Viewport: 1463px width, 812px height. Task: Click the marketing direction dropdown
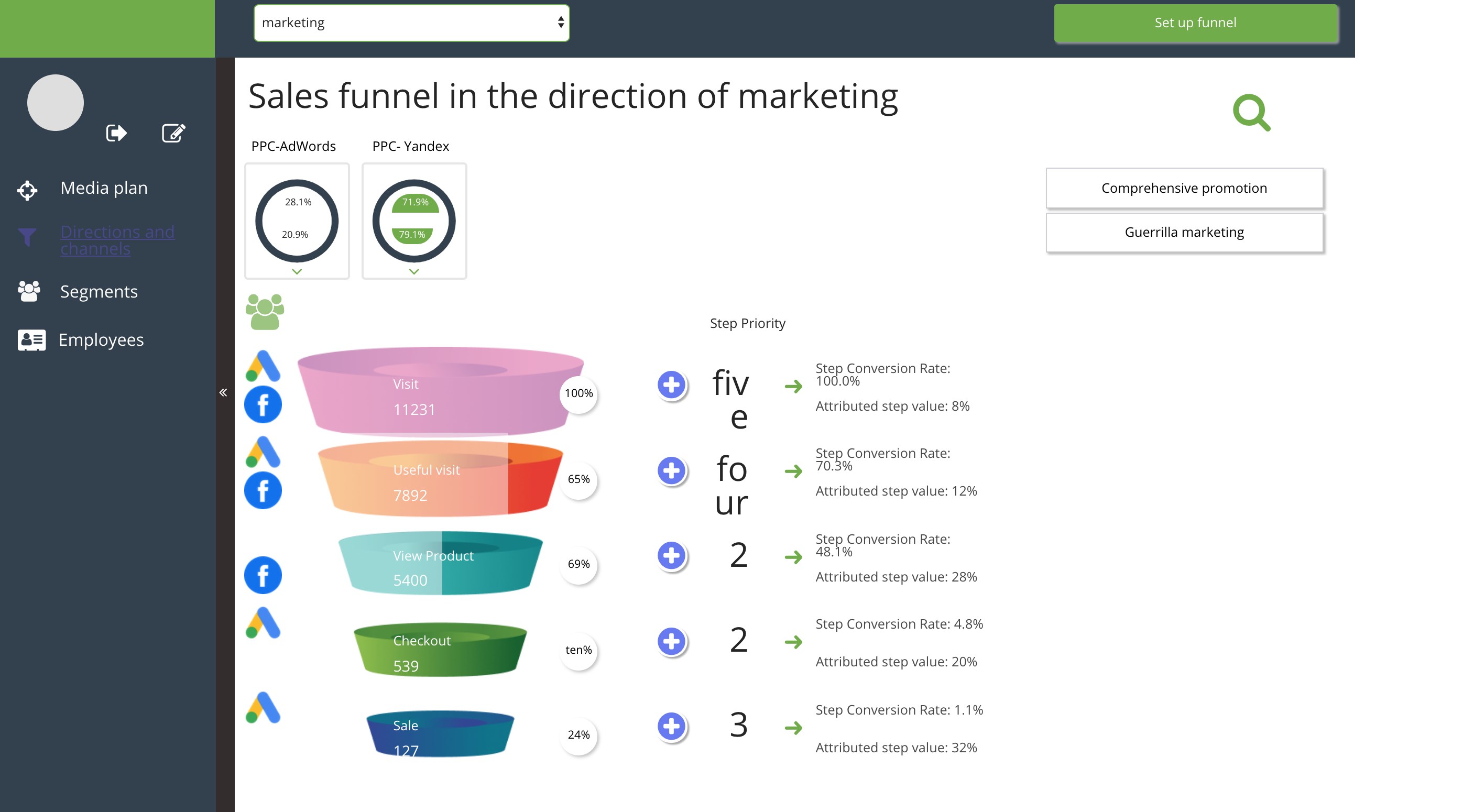tap(411, 22)
